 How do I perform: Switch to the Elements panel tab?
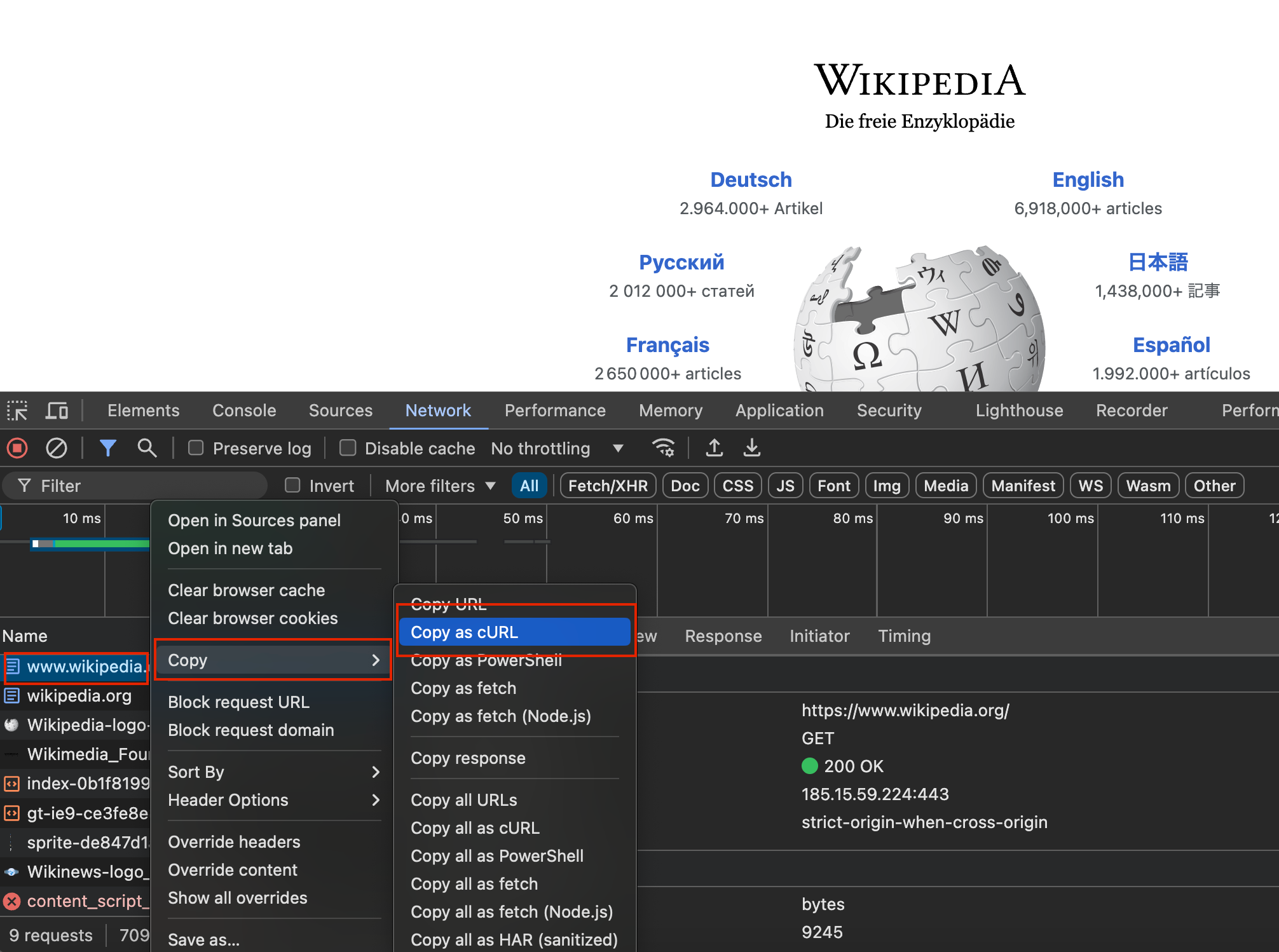pos(144,411)
